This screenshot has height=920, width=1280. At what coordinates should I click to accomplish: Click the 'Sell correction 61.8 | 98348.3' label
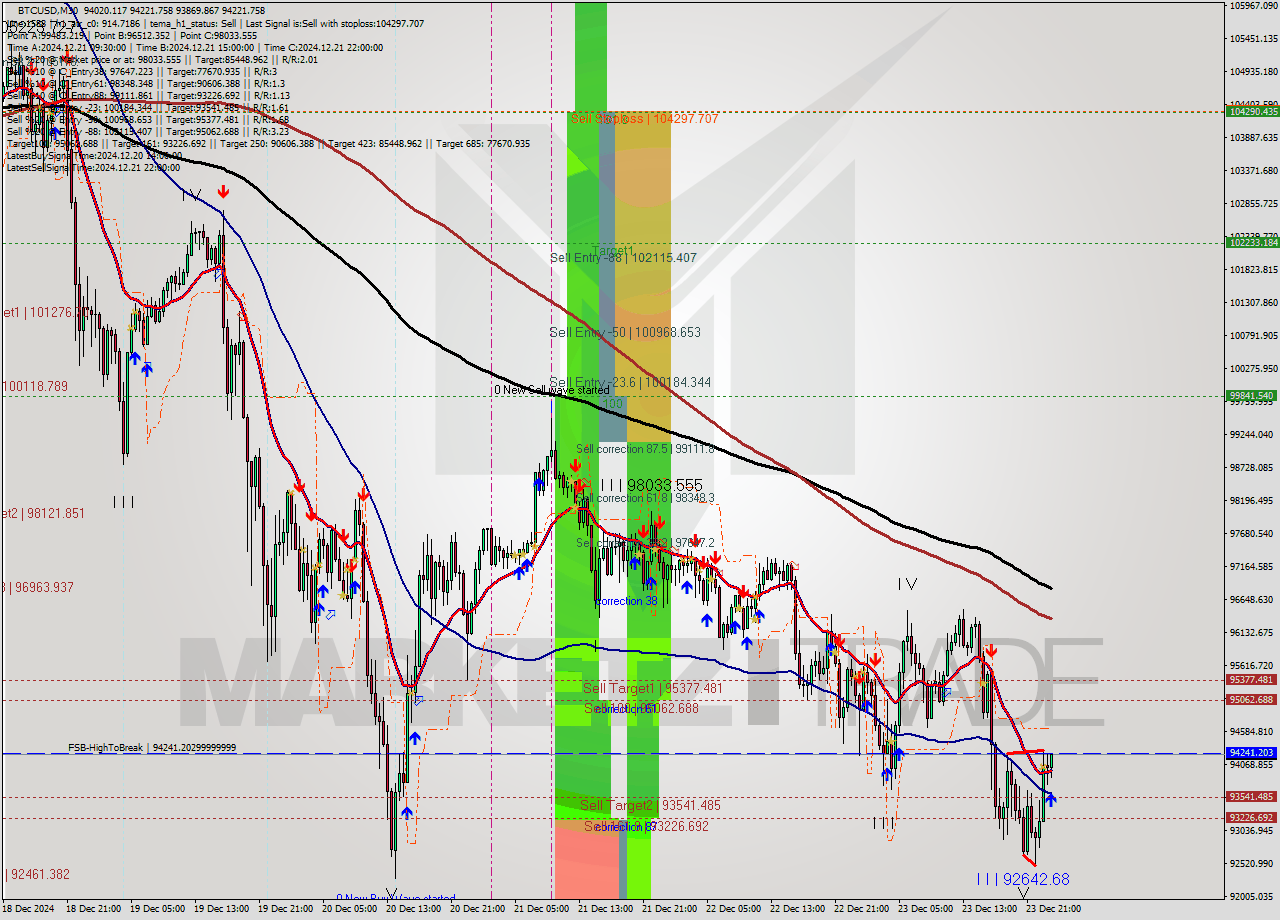[645, 498]
